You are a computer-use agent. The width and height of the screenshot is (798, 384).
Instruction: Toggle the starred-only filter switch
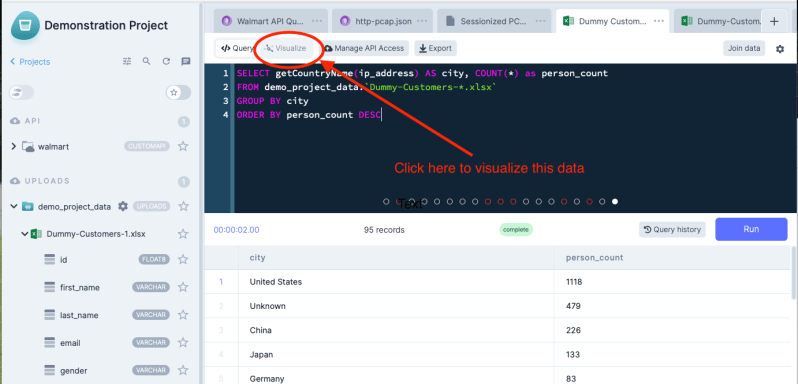coord(179,93)
